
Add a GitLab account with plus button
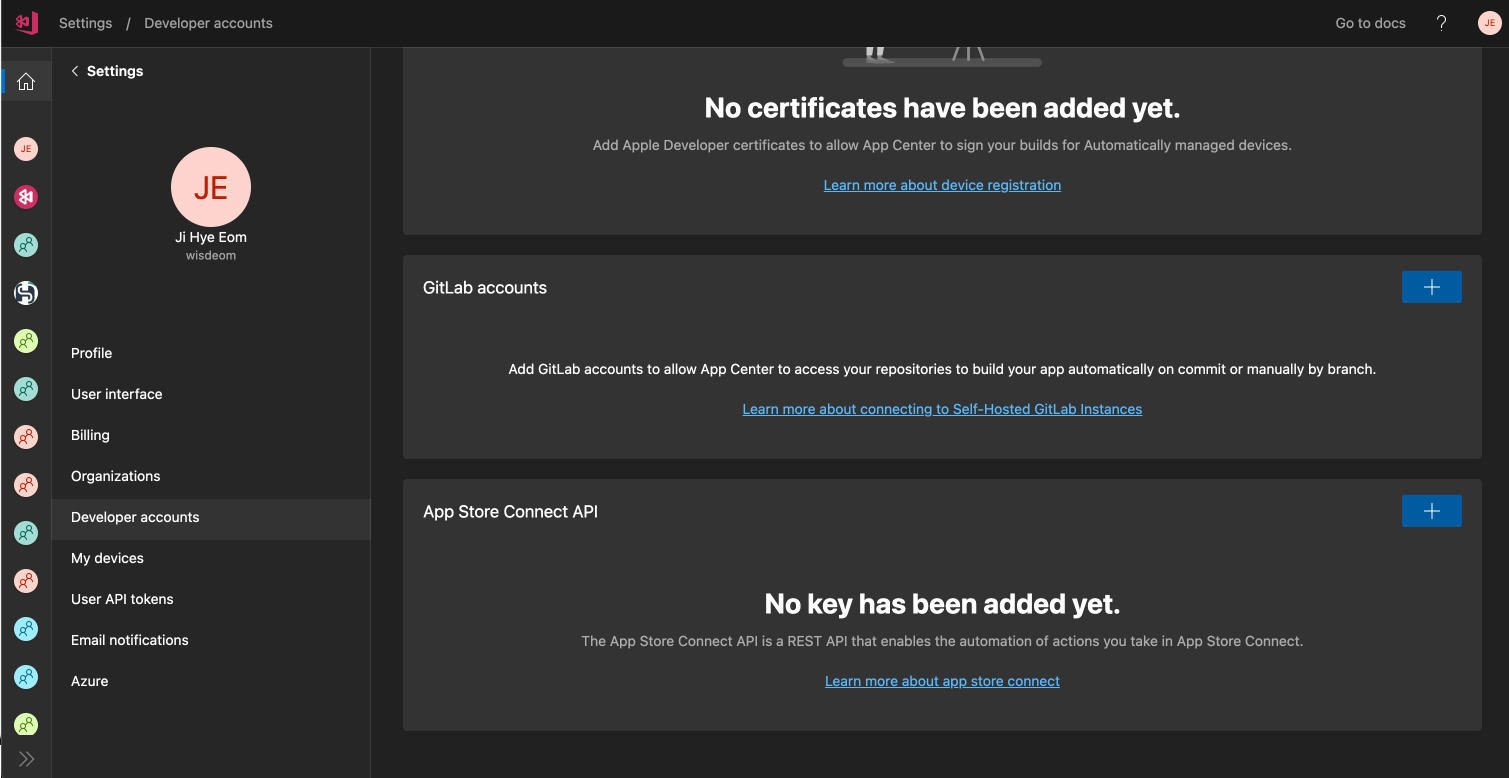[1432, 287]
